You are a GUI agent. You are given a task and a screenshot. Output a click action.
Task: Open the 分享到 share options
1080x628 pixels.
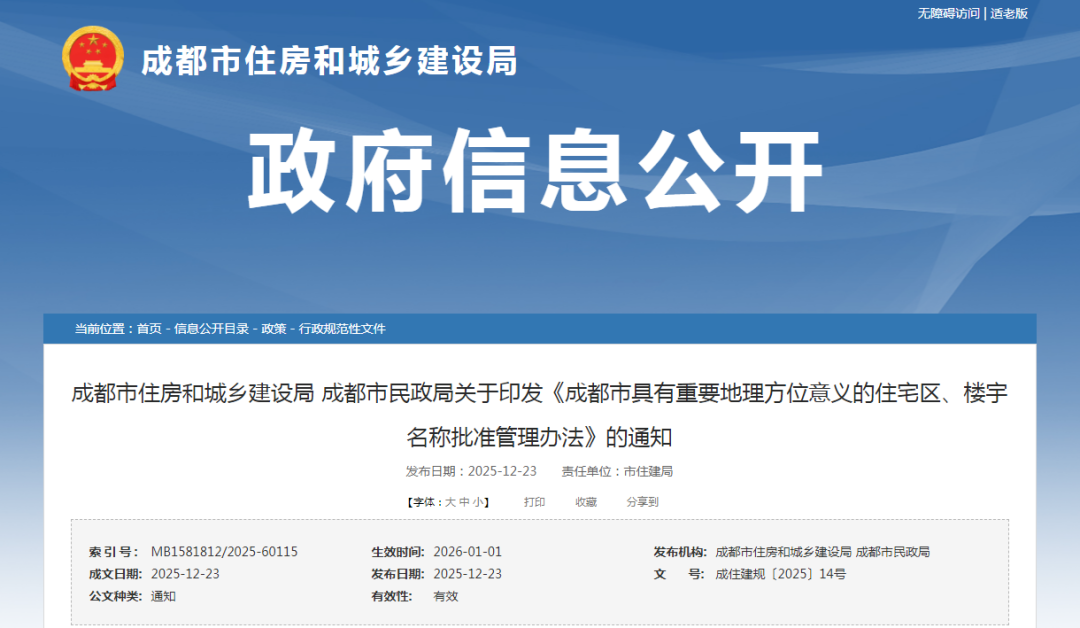(644, 503)
